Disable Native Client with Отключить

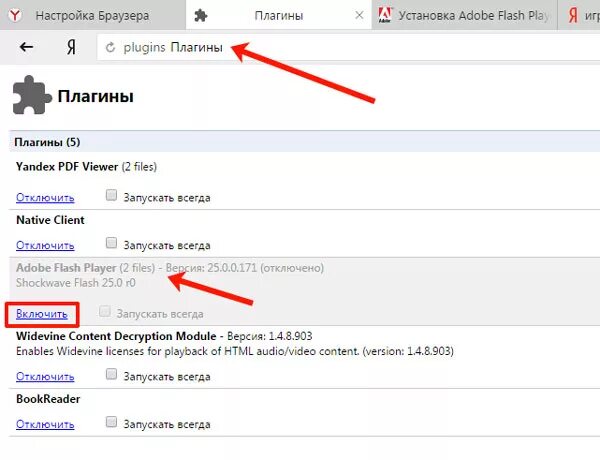(x=45, y=245)
